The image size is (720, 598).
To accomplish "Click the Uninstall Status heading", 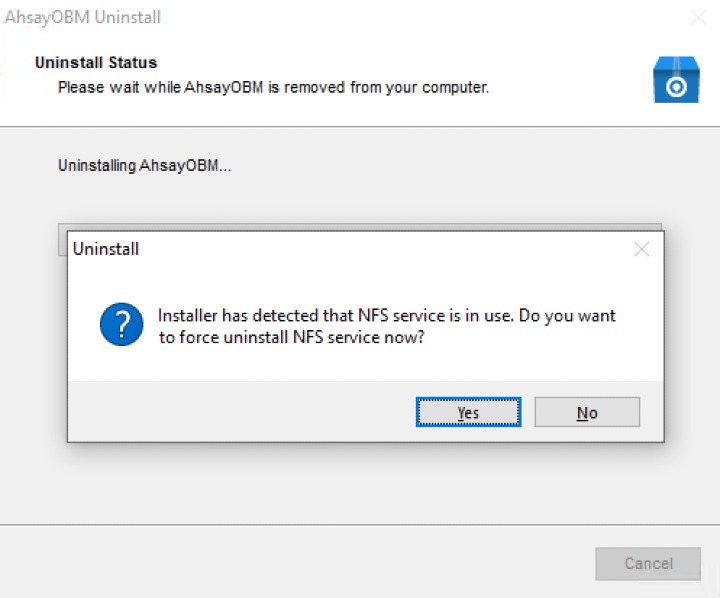I will pyautogui.click(x=96, y=63).
